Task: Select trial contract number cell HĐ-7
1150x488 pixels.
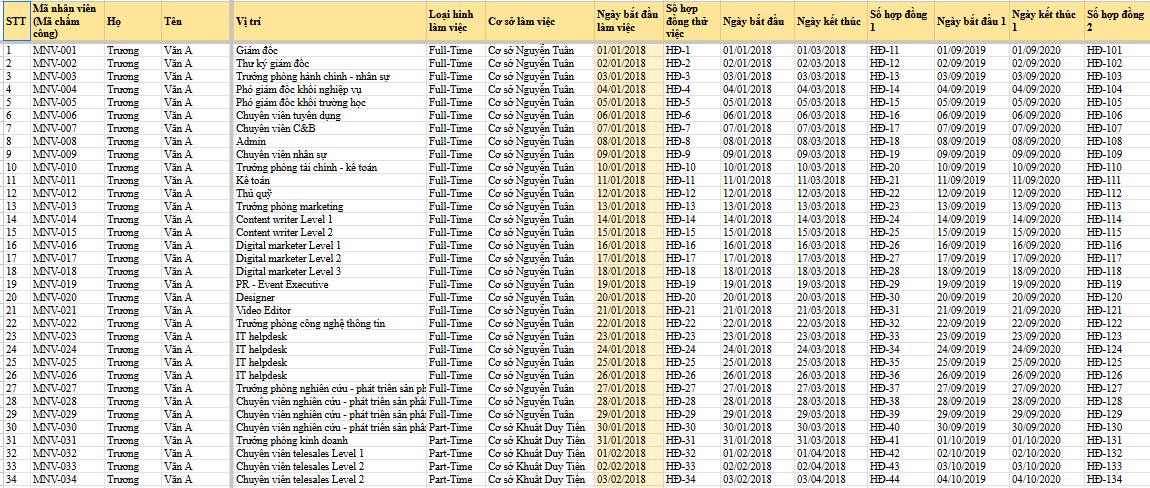Action: [692, 128]
